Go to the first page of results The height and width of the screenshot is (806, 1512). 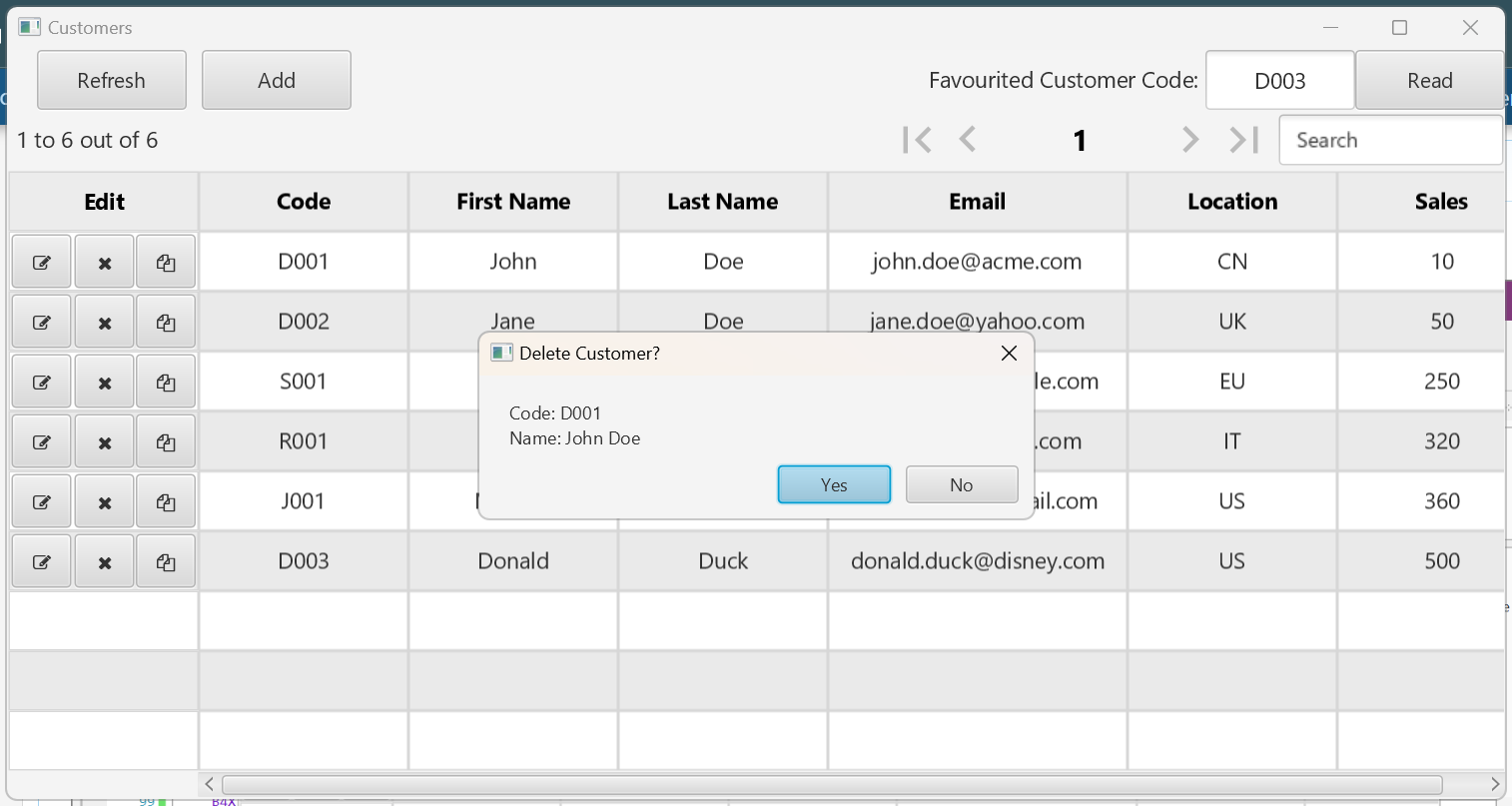pos(917,140)
